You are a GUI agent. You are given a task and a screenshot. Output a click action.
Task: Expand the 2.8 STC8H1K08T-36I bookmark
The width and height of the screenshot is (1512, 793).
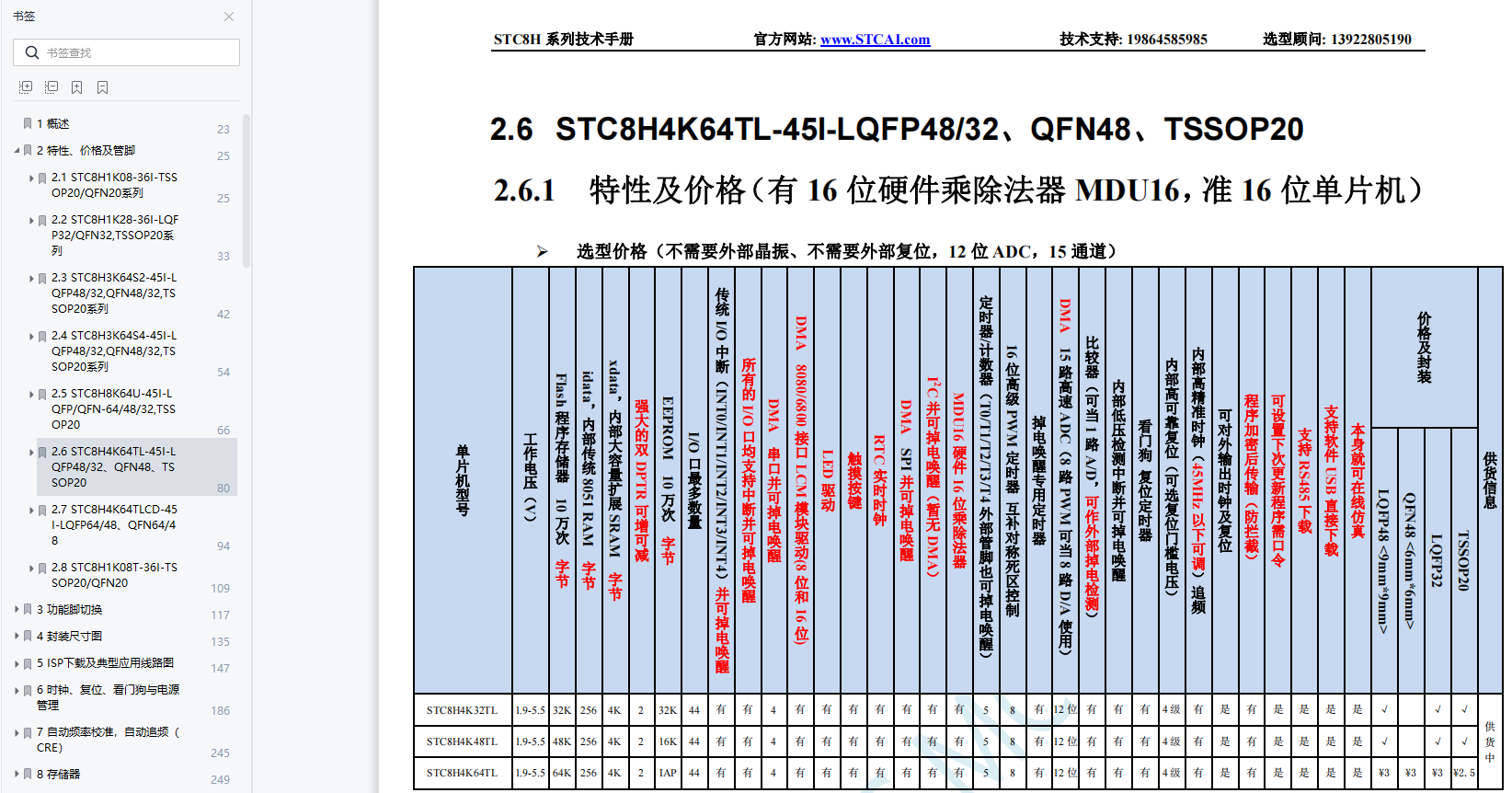pos(31,568)
